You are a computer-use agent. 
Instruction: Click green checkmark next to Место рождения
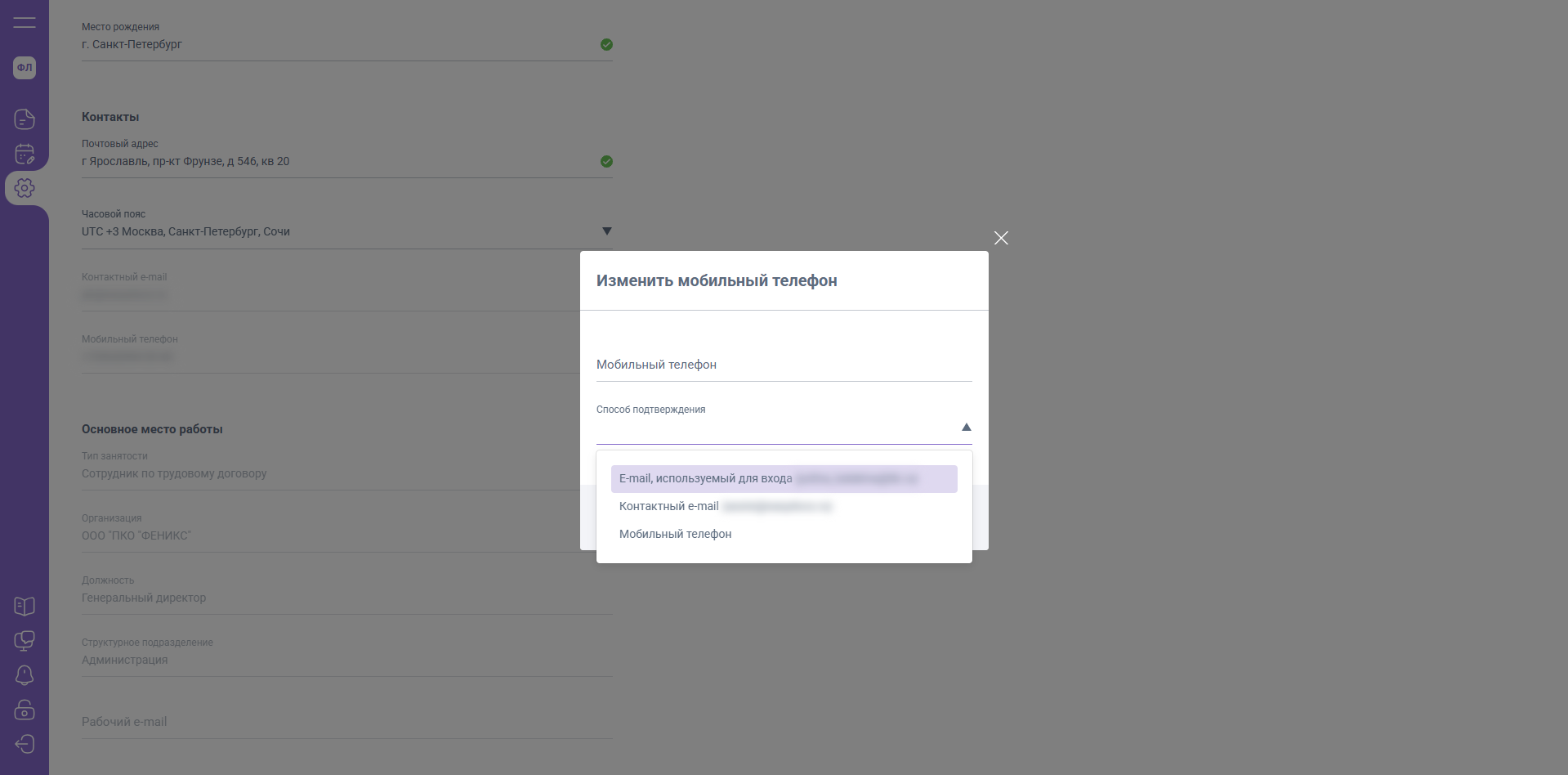(x=606, y=45)
